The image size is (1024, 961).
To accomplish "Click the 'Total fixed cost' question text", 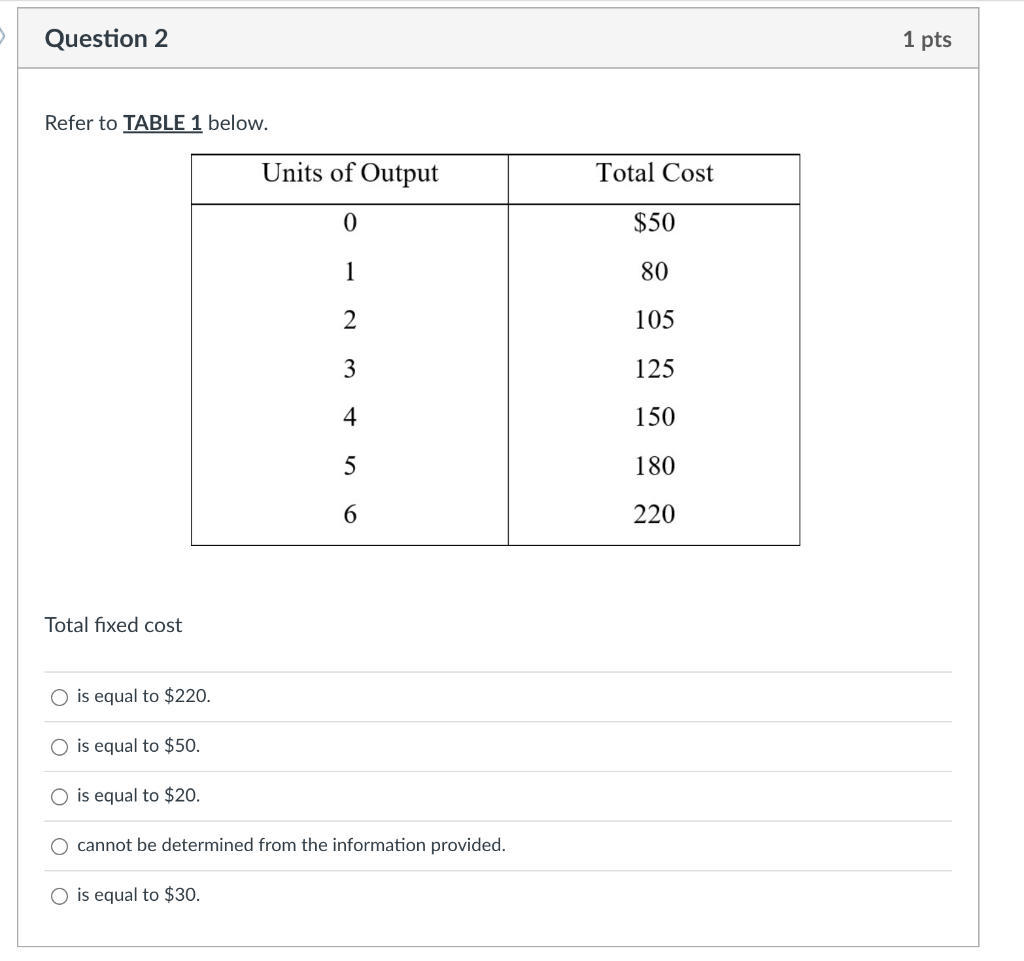I will pos(113,625).
